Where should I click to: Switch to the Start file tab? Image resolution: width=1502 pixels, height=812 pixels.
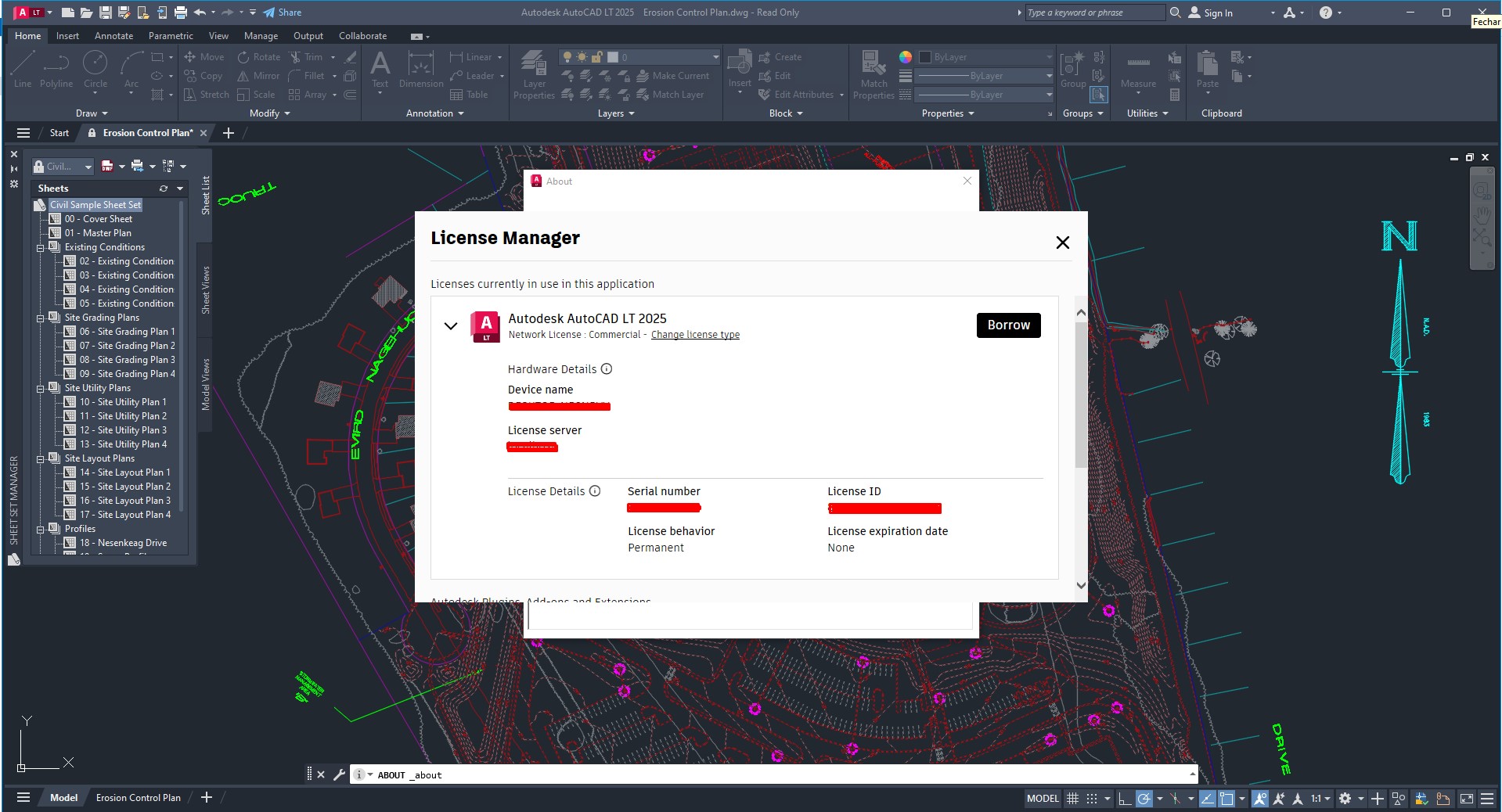coord(59,133)
